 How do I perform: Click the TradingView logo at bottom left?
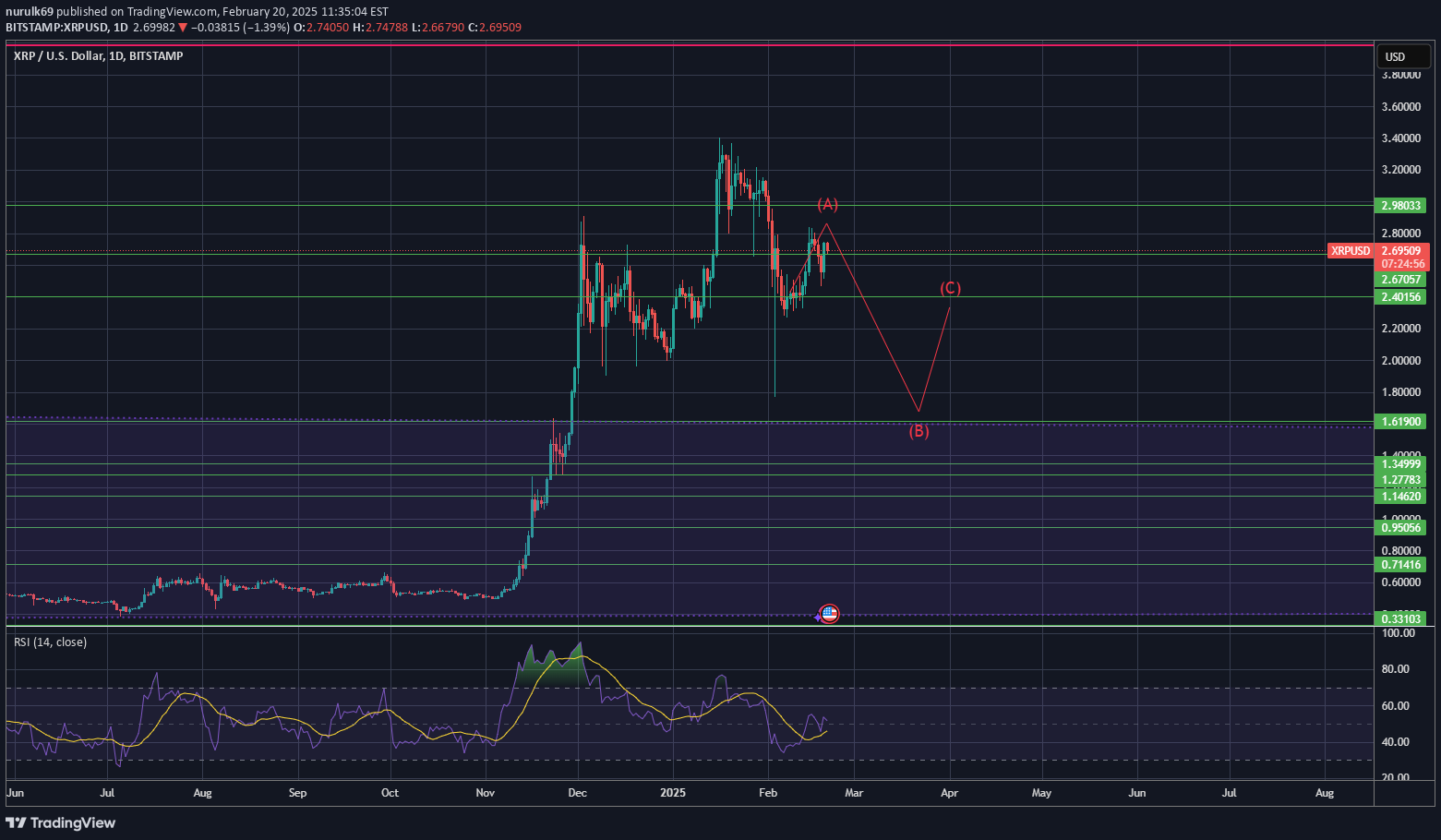click(61, 822)
